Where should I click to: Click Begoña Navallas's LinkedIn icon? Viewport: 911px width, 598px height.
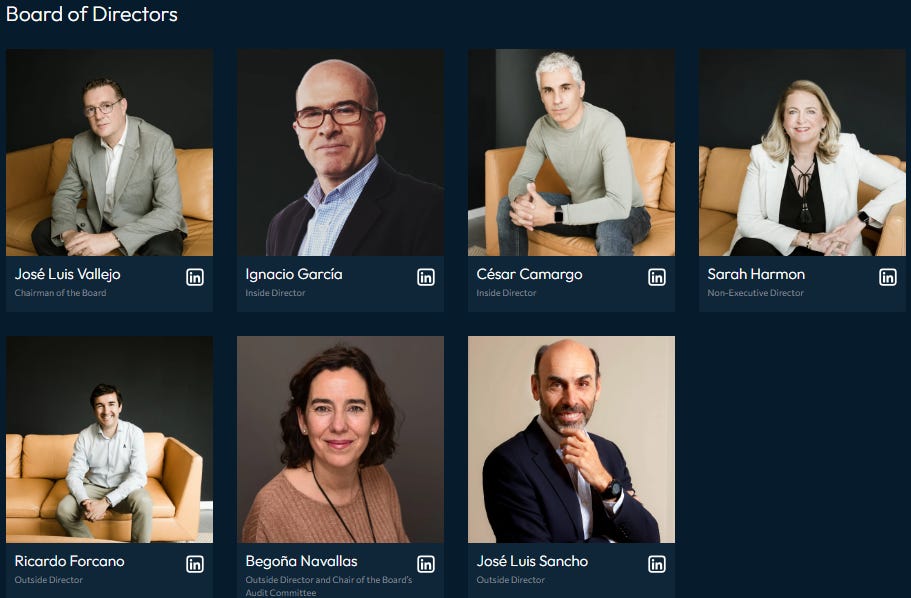(426, 564)
